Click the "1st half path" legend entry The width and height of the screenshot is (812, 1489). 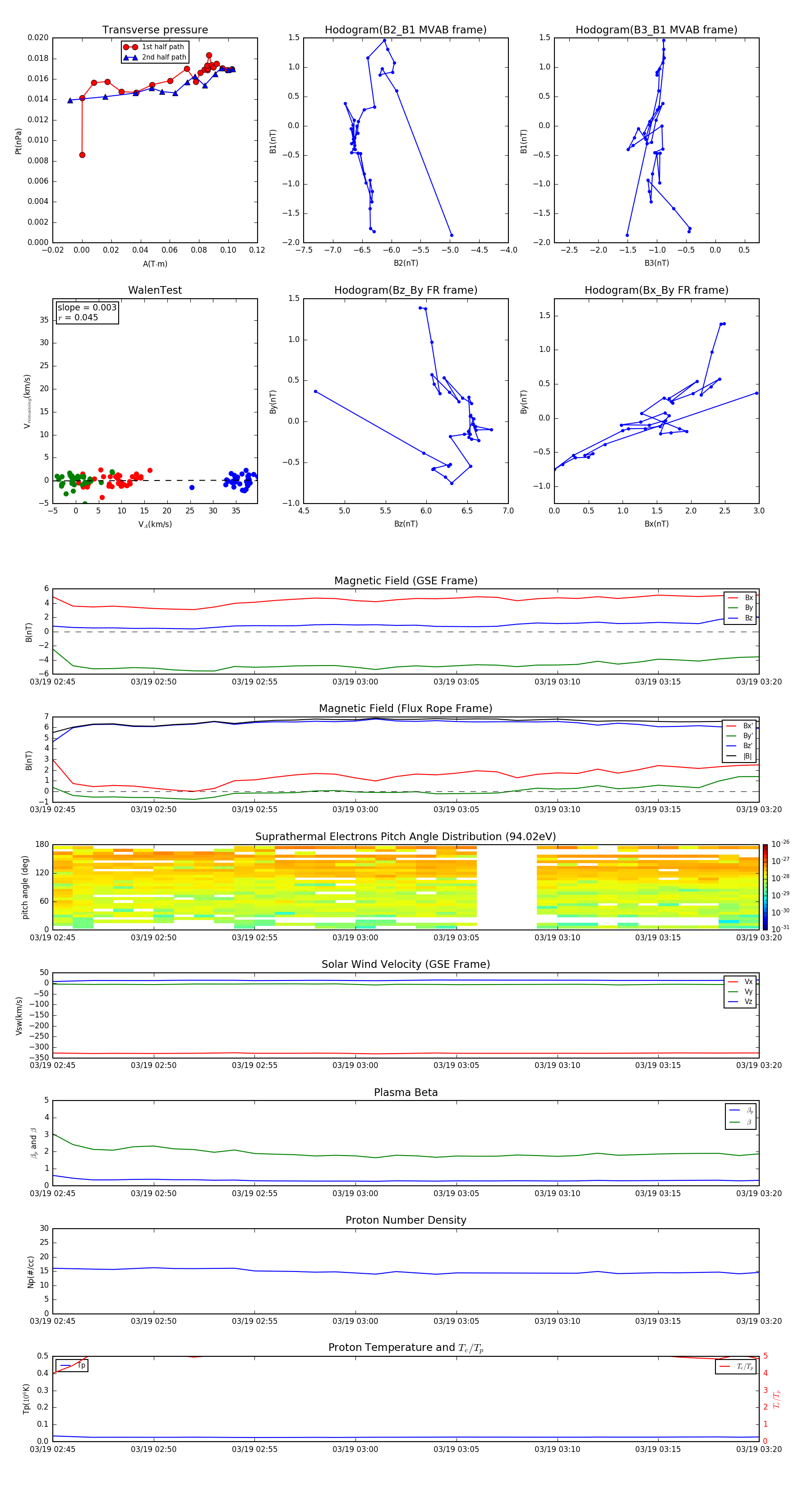tap(154, 47)
